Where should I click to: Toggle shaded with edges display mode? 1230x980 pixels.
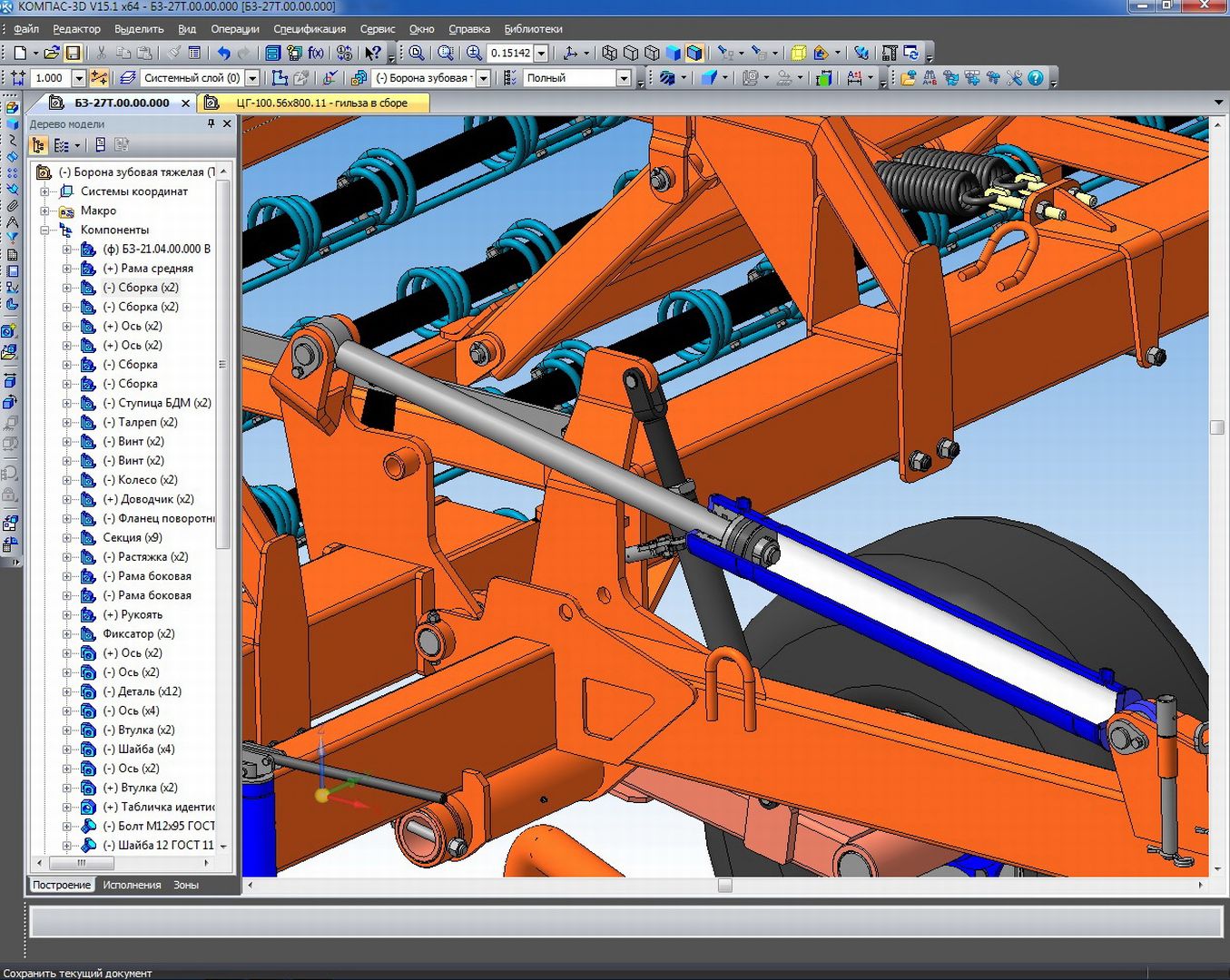point(694,53)
